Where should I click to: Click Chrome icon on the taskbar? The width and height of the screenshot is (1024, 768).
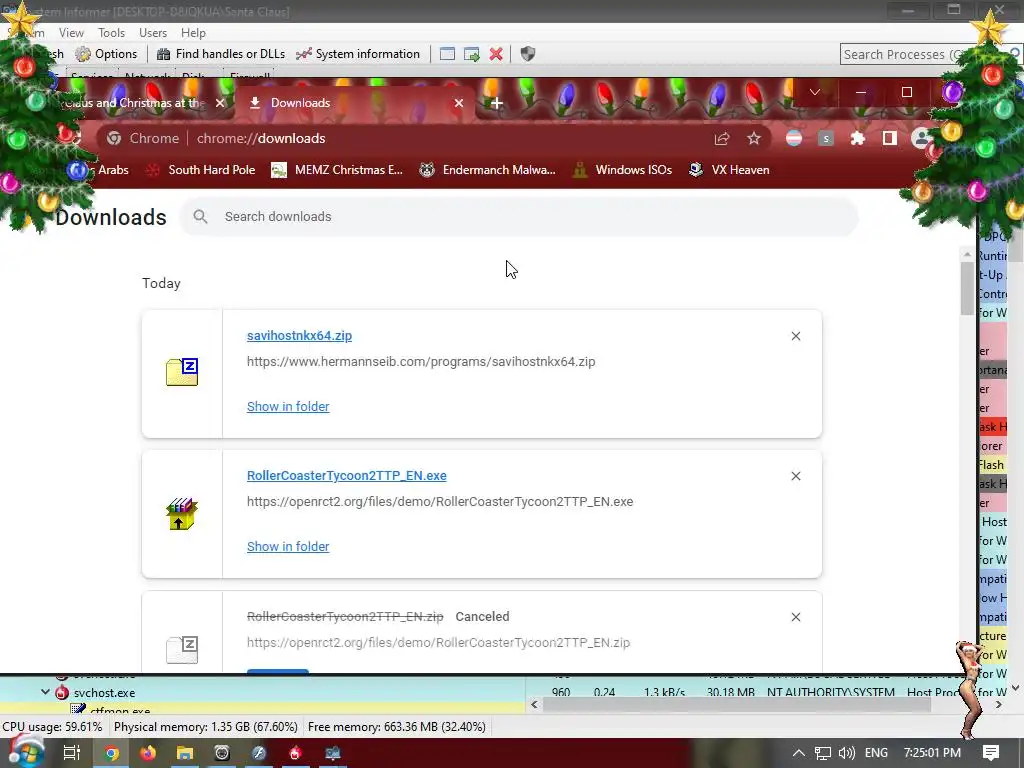[x=112, y=753]
